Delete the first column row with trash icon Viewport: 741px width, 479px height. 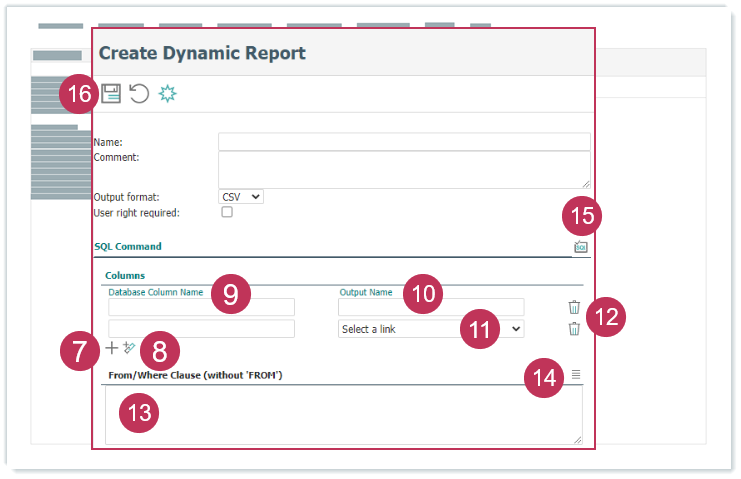tap(574, 307)
